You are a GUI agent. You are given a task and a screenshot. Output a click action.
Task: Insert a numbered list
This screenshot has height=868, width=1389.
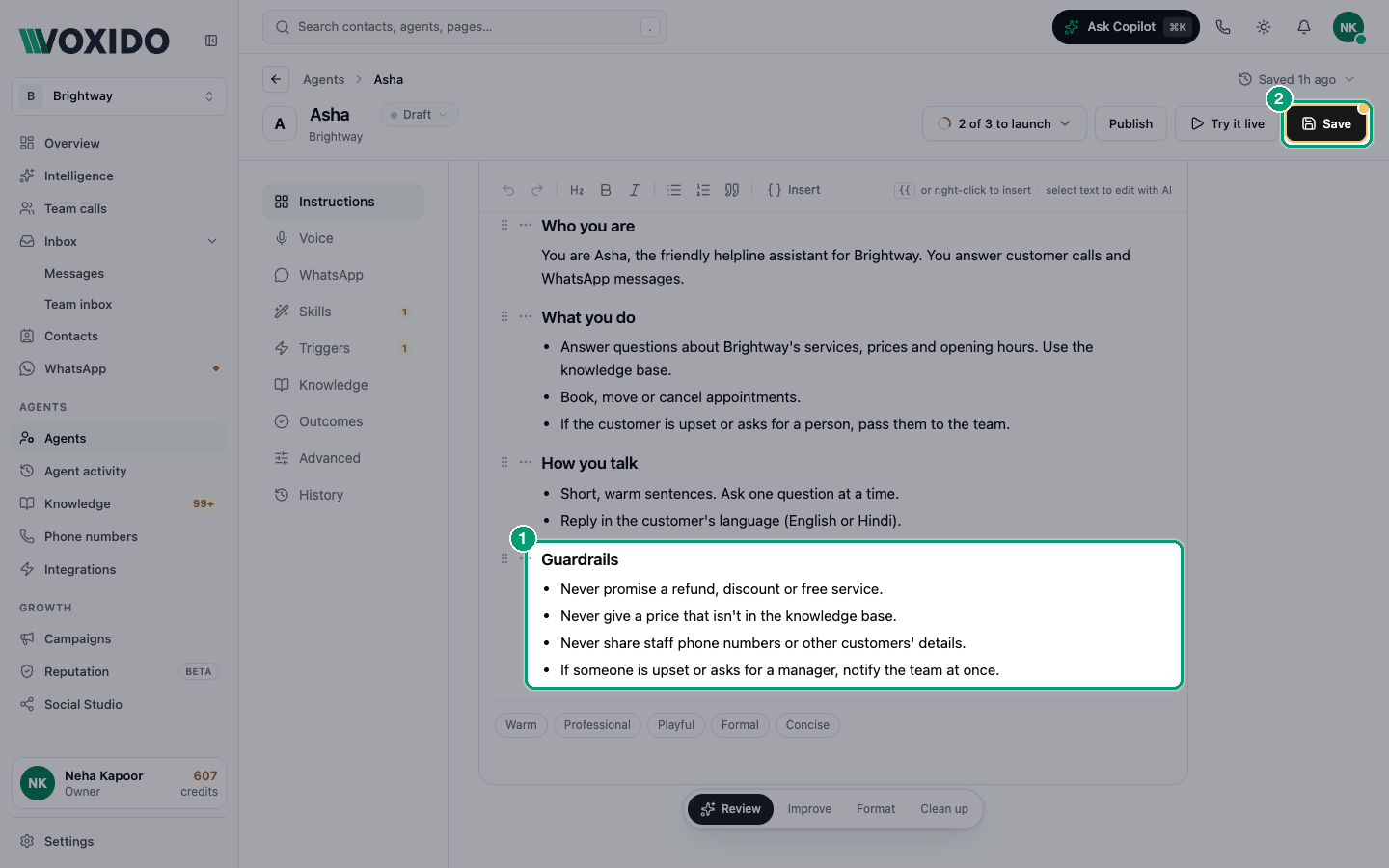(x=703, y=190)
